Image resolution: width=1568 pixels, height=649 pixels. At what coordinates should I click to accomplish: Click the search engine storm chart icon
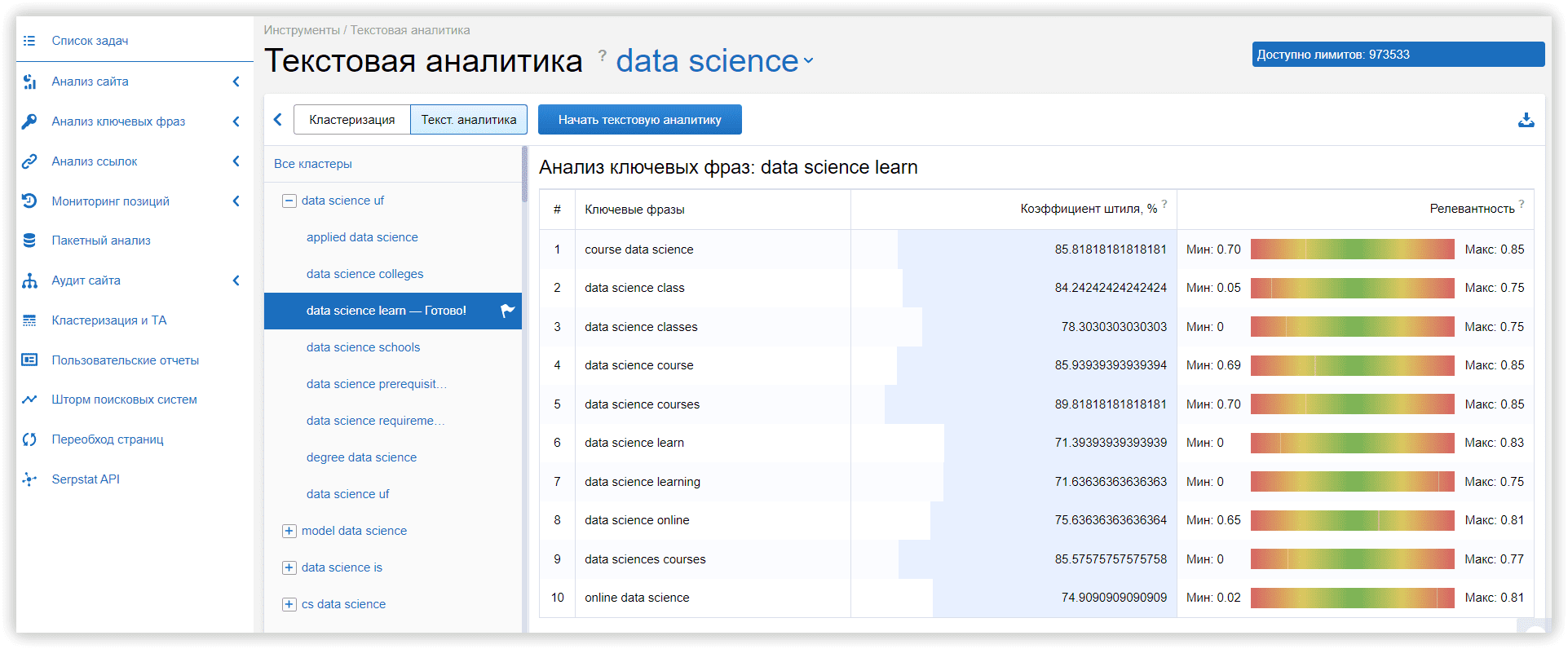click(29, 400)
